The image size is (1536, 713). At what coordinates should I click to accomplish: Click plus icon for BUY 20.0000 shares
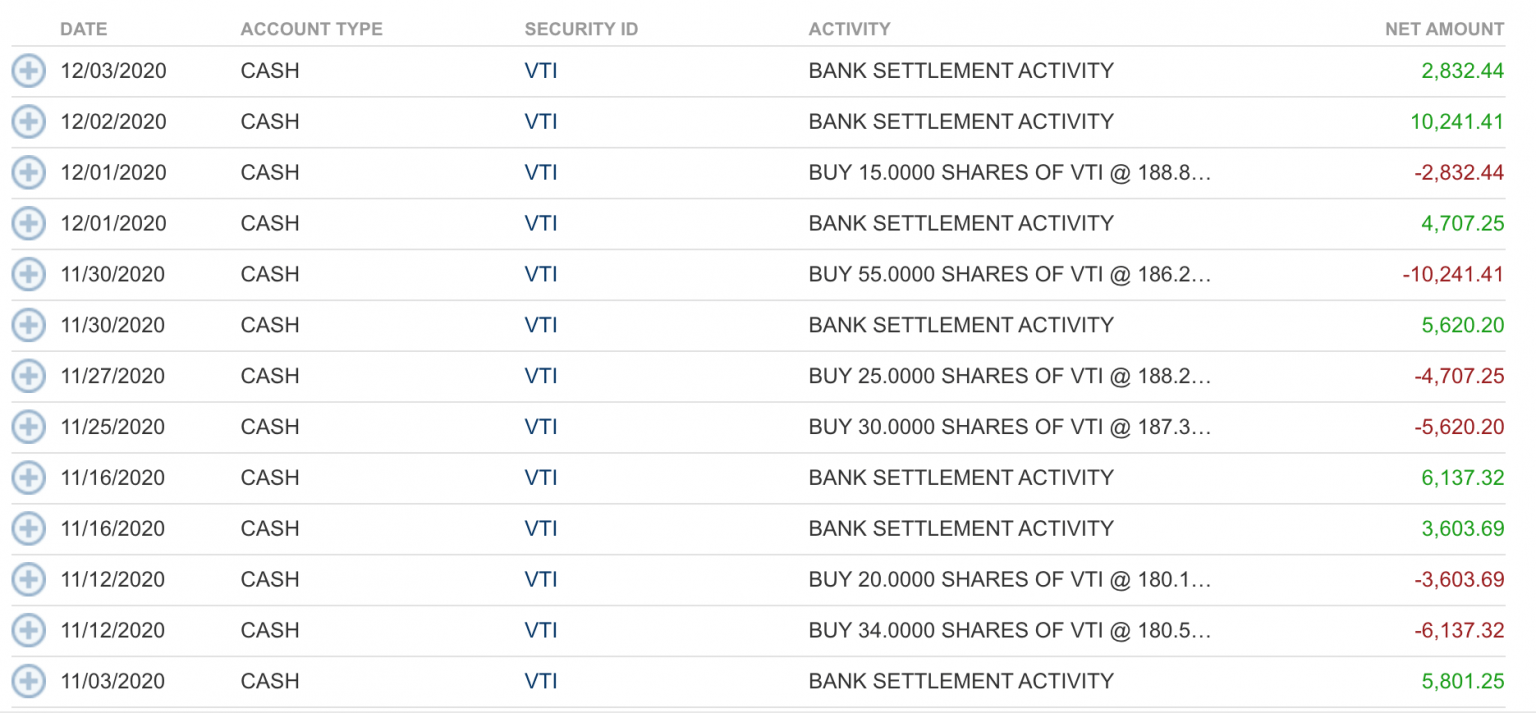(x=28, y=579)
